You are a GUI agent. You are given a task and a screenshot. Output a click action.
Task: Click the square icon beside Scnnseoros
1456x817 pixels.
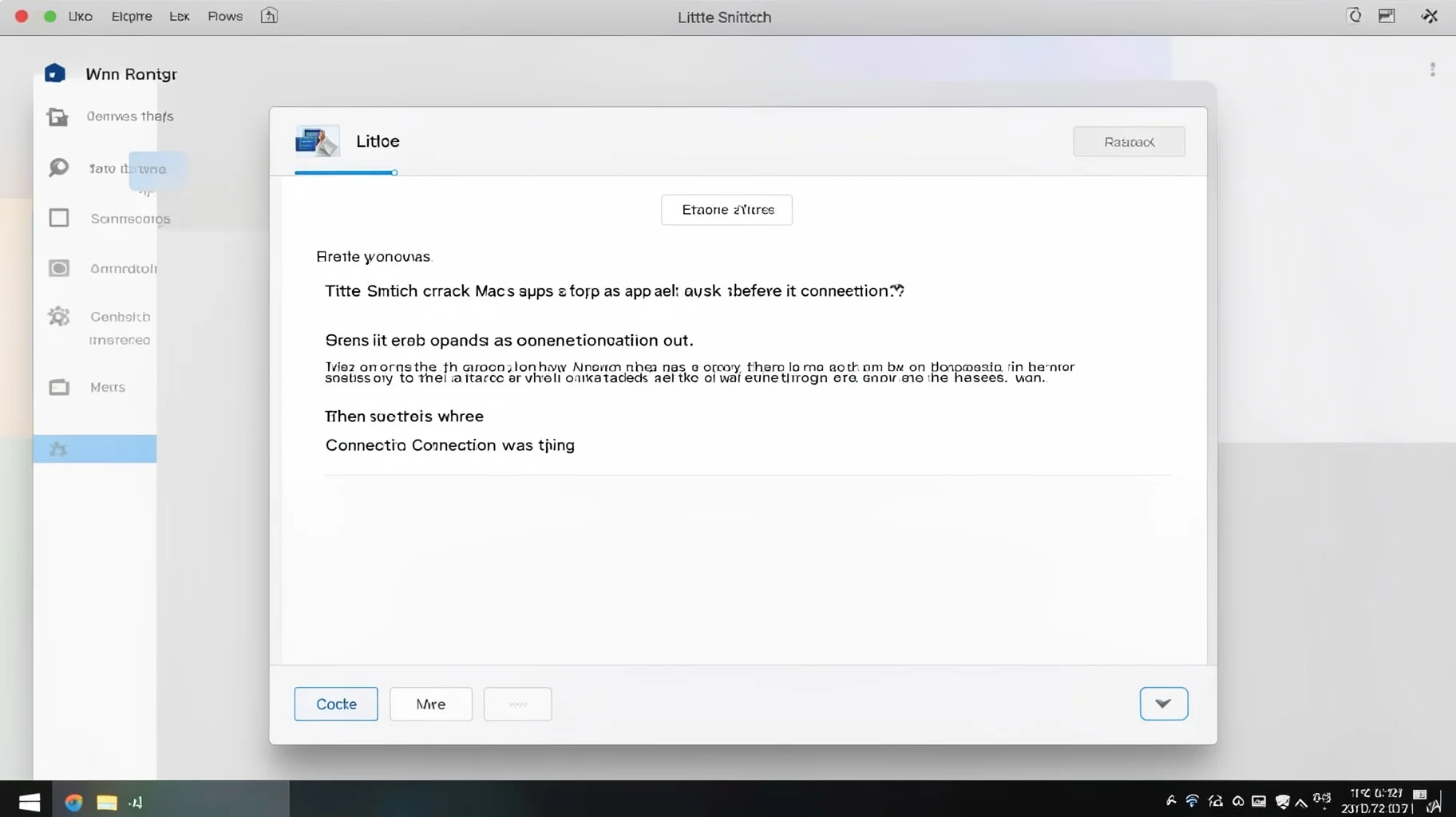pos(59,218)
